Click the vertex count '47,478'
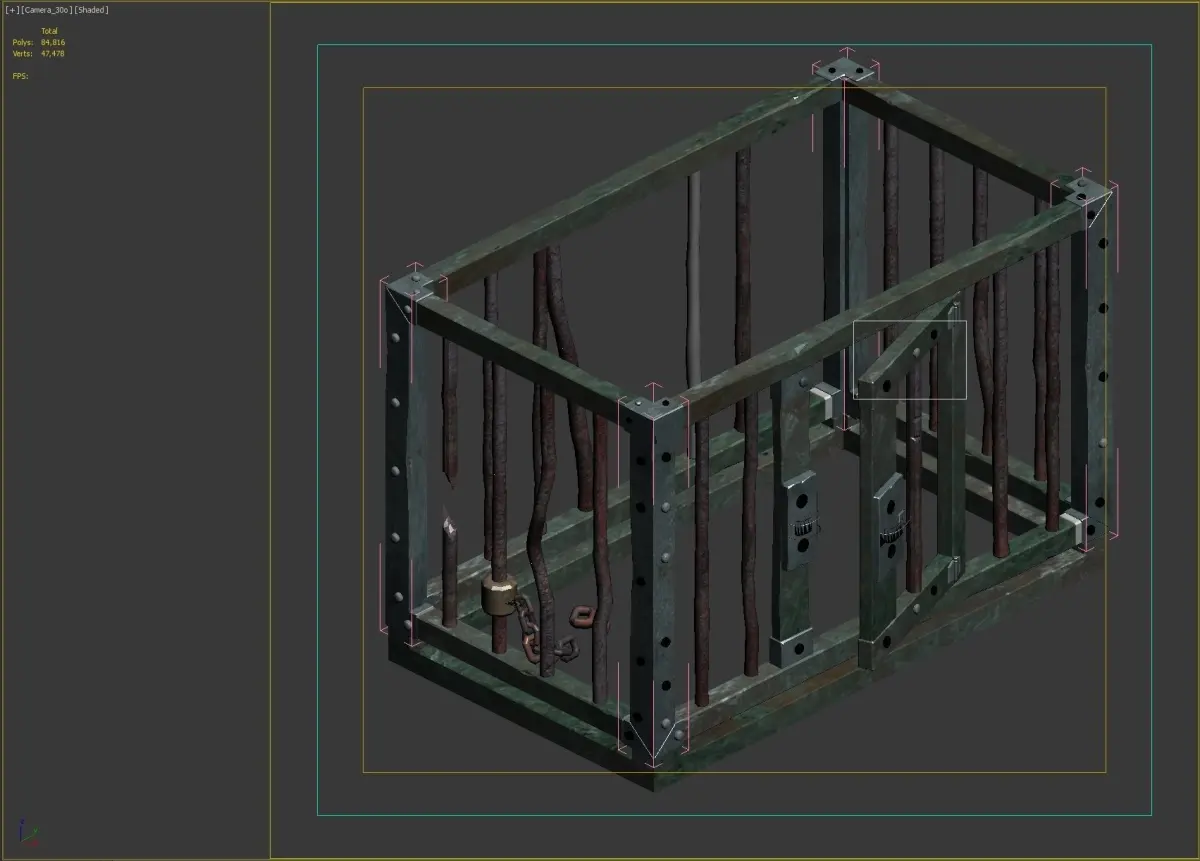The image size is (1200, 861). 53,53
